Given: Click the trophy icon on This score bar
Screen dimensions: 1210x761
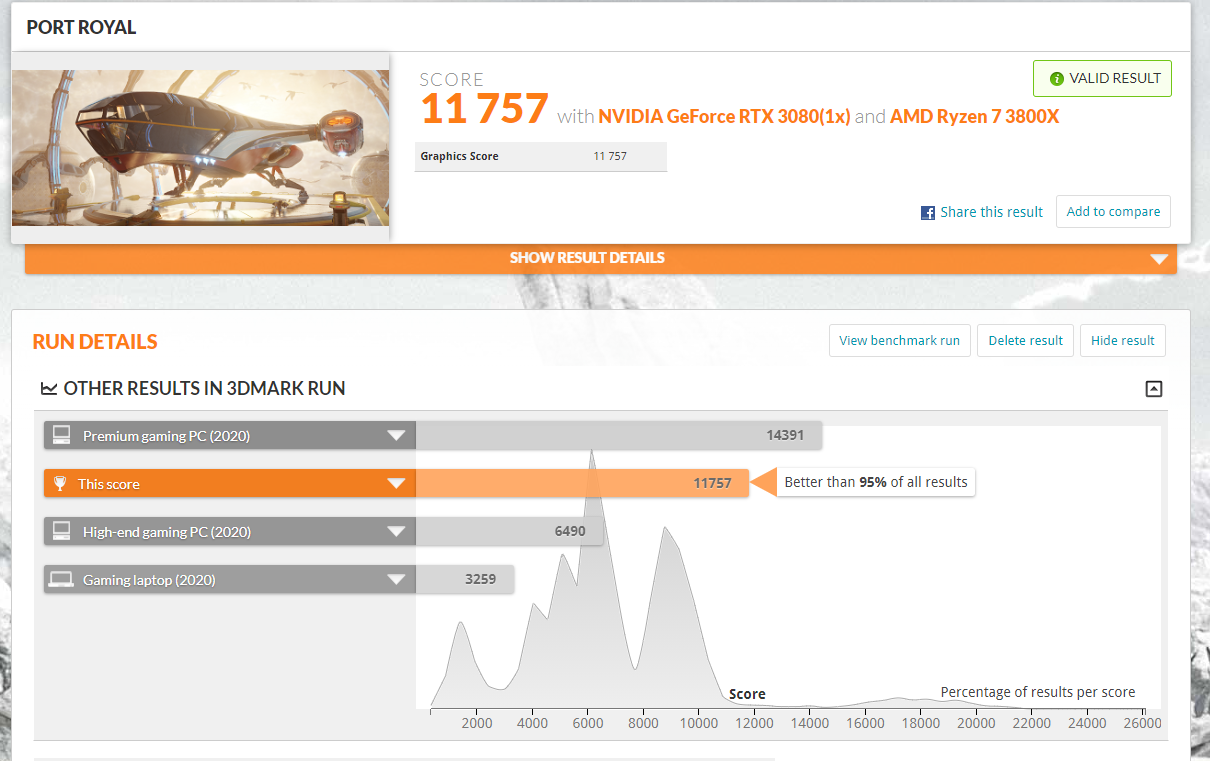Looking at the screenshot, I should tap(60, 484).
